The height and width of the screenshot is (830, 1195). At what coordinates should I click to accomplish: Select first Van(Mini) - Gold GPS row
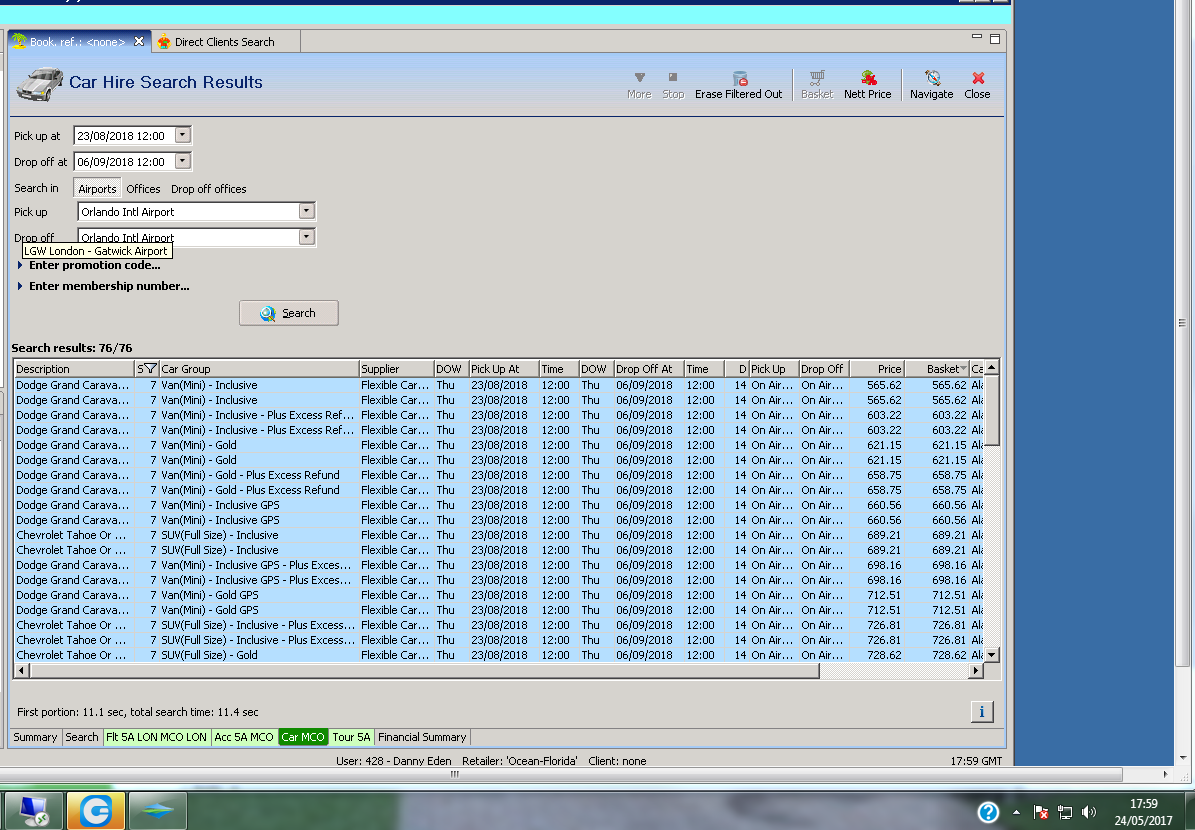pyautogui.click(x=499, y=595)
